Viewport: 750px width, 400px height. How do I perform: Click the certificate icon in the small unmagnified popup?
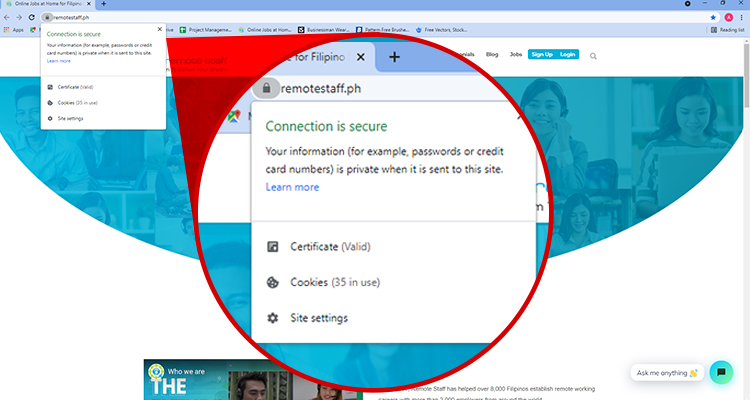point(50,87)
